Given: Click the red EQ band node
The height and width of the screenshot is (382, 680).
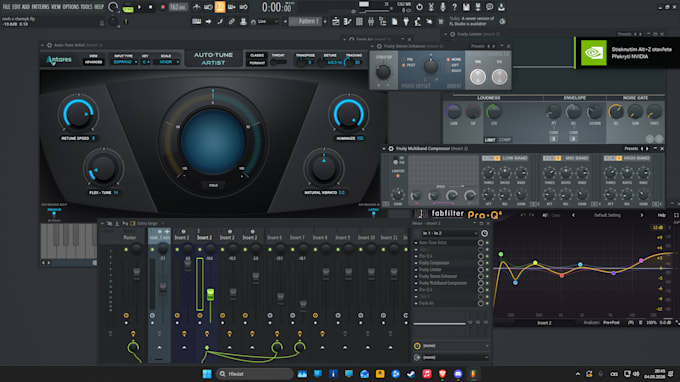Looking at the screenshot, I should pos(562,275).
